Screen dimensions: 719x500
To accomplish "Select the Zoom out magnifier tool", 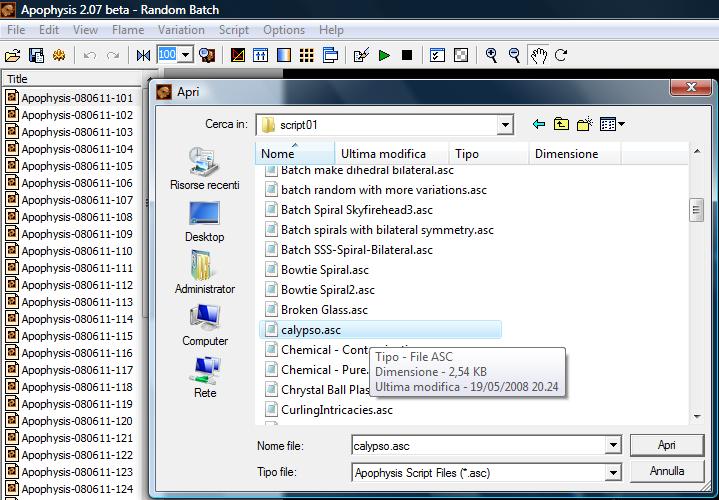I will coord(514,56).
